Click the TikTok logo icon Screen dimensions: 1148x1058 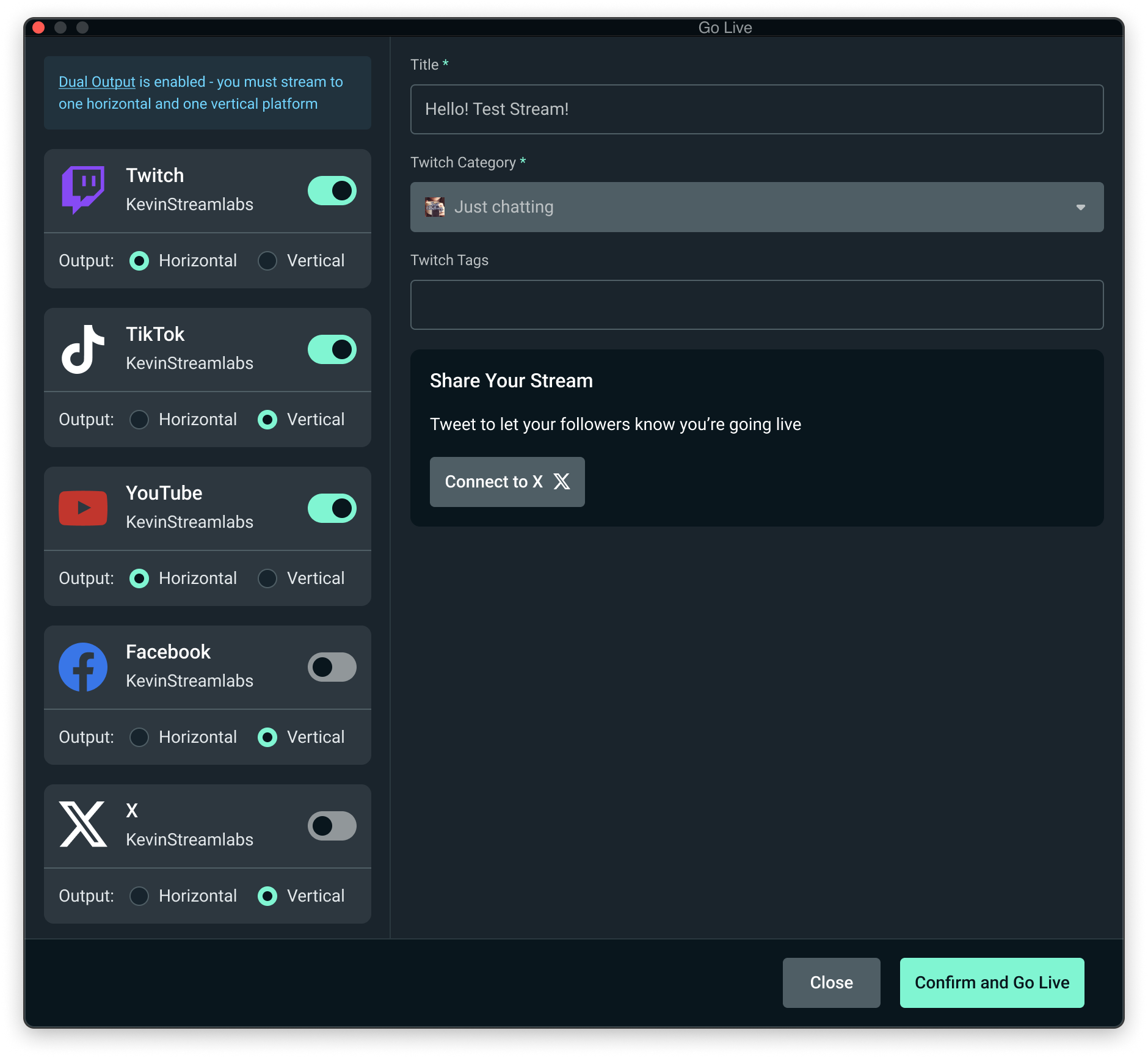[83, 349]
